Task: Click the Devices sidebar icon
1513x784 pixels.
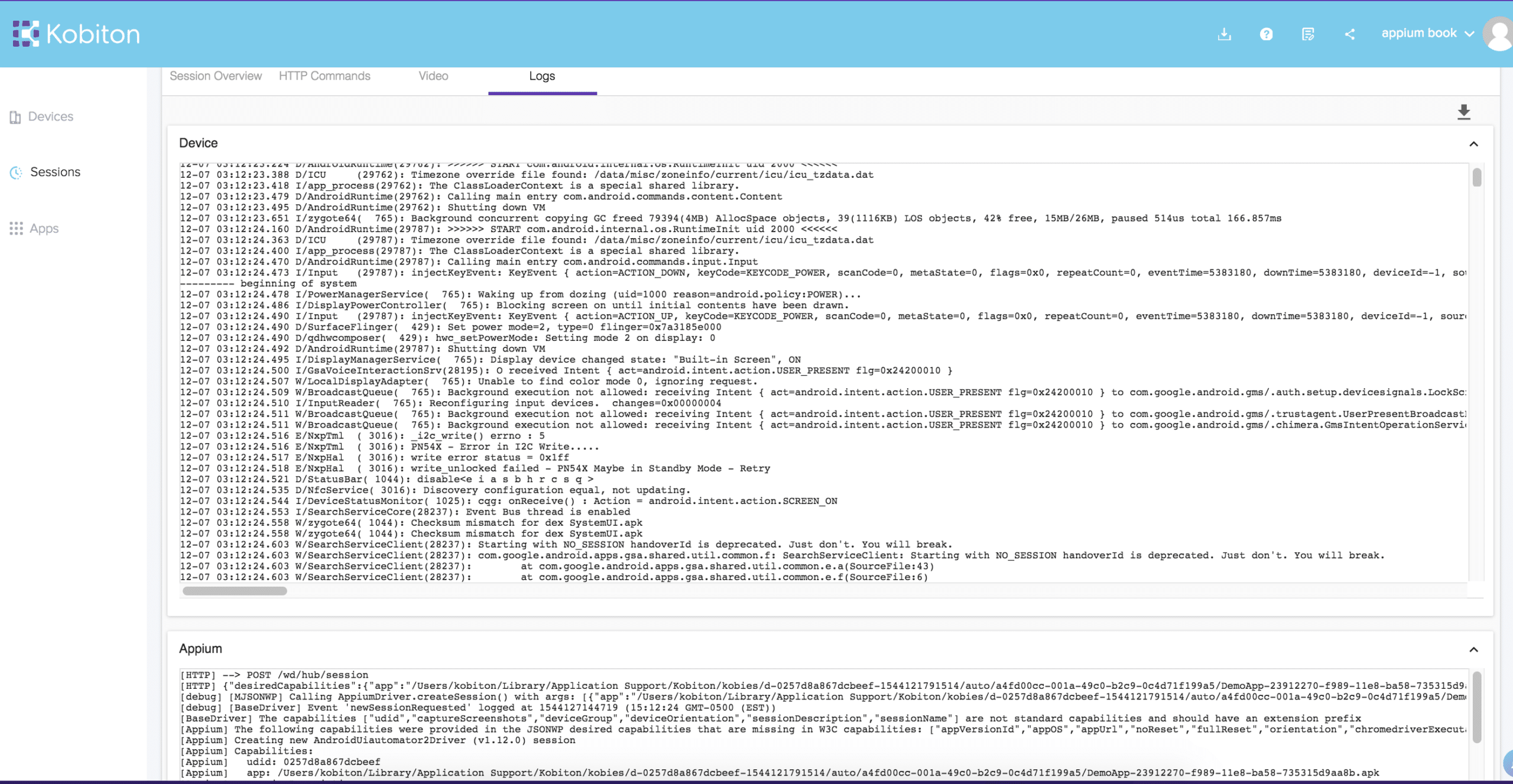Action: tap(15, 117)
